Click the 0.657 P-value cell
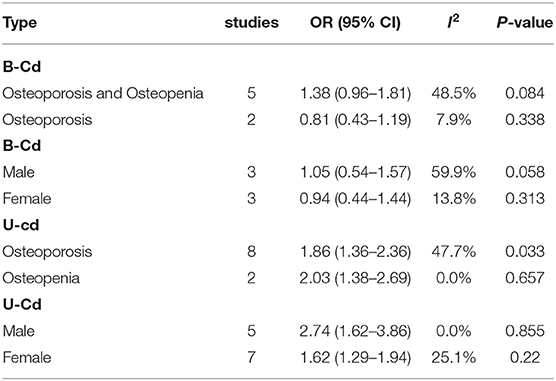The width and height of the screenshot is (556, 381). (x=525, y=278)
